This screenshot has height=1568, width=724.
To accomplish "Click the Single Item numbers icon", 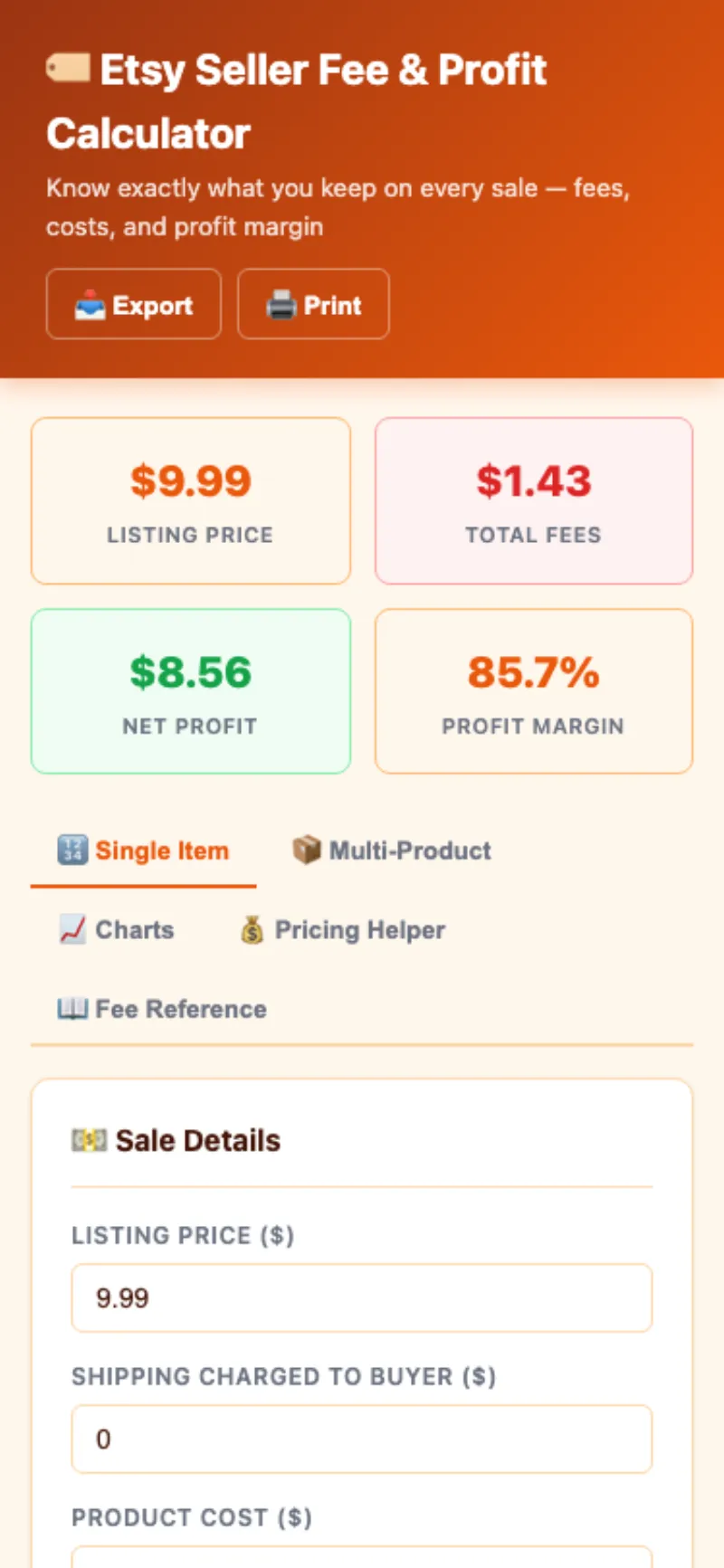I will click(x=72, y=851).
